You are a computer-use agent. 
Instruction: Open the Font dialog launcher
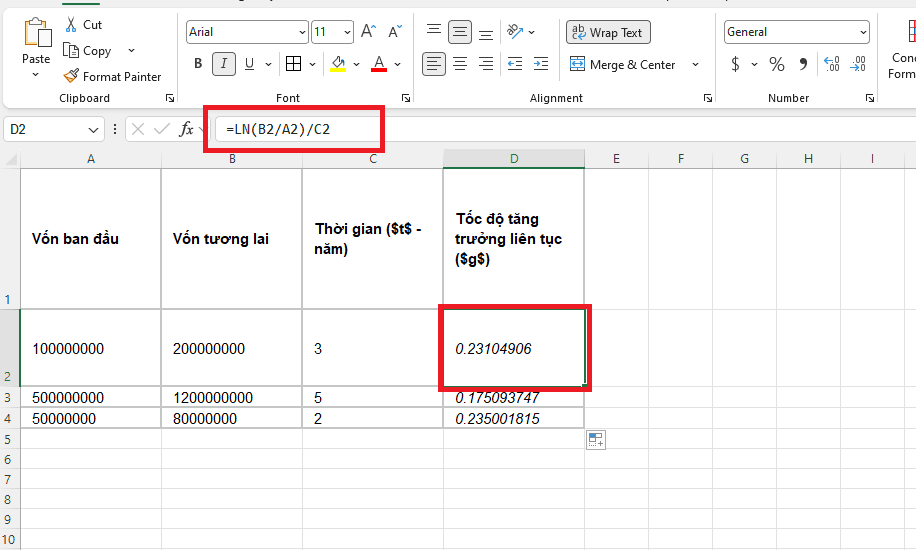[406, 98]
